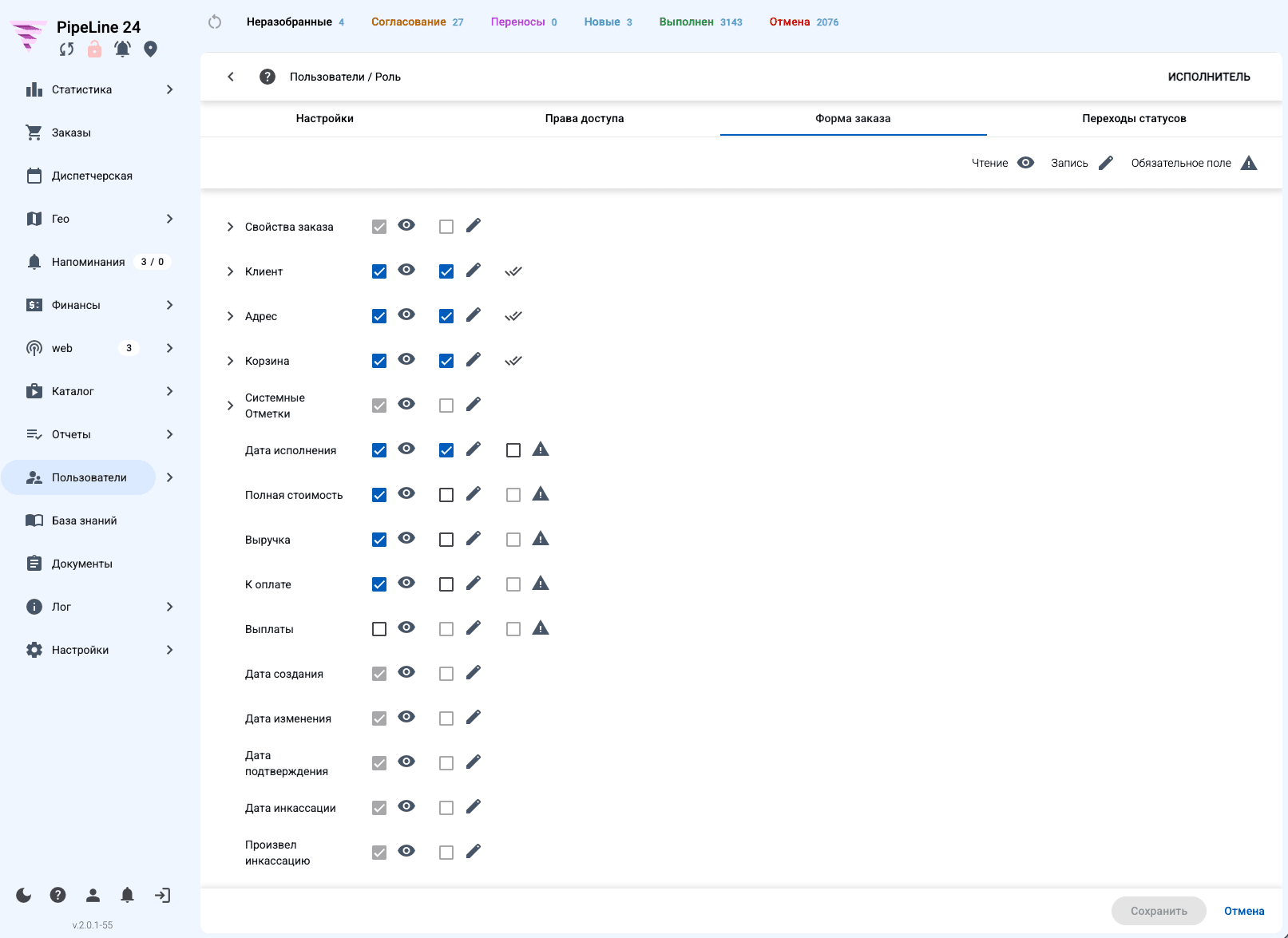Click the alarm bell icon under PipeLine 24

(x=122, y=49)
